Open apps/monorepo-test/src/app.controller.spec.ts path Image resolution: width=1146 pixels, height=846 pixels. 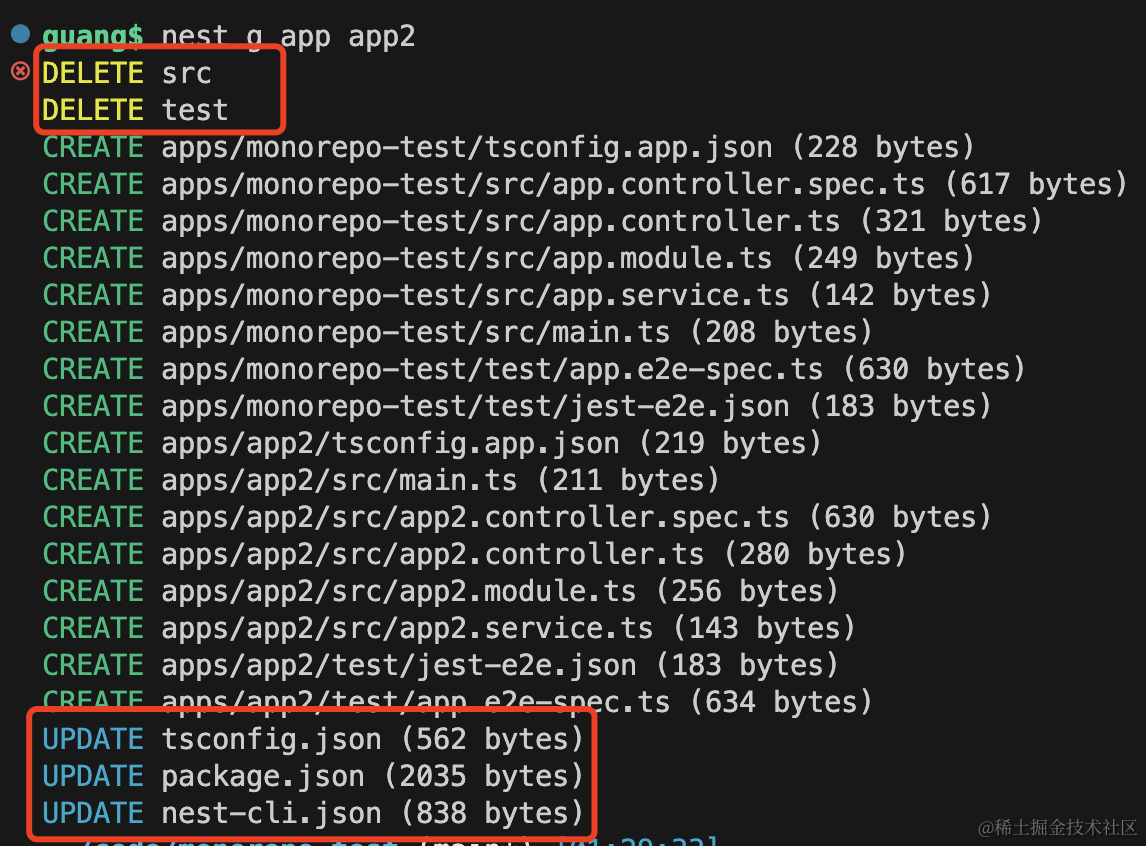pos(543,184)
